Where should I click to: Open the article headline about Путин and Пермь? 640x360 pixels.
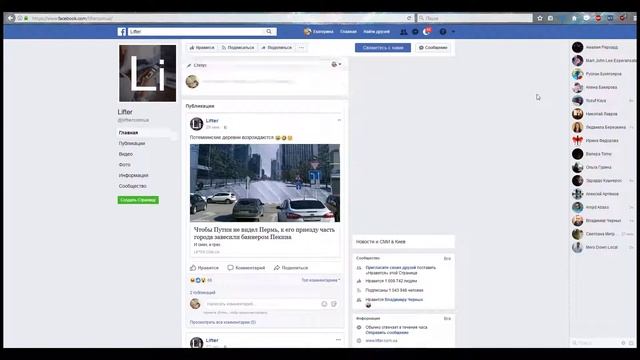coord(264,233)
